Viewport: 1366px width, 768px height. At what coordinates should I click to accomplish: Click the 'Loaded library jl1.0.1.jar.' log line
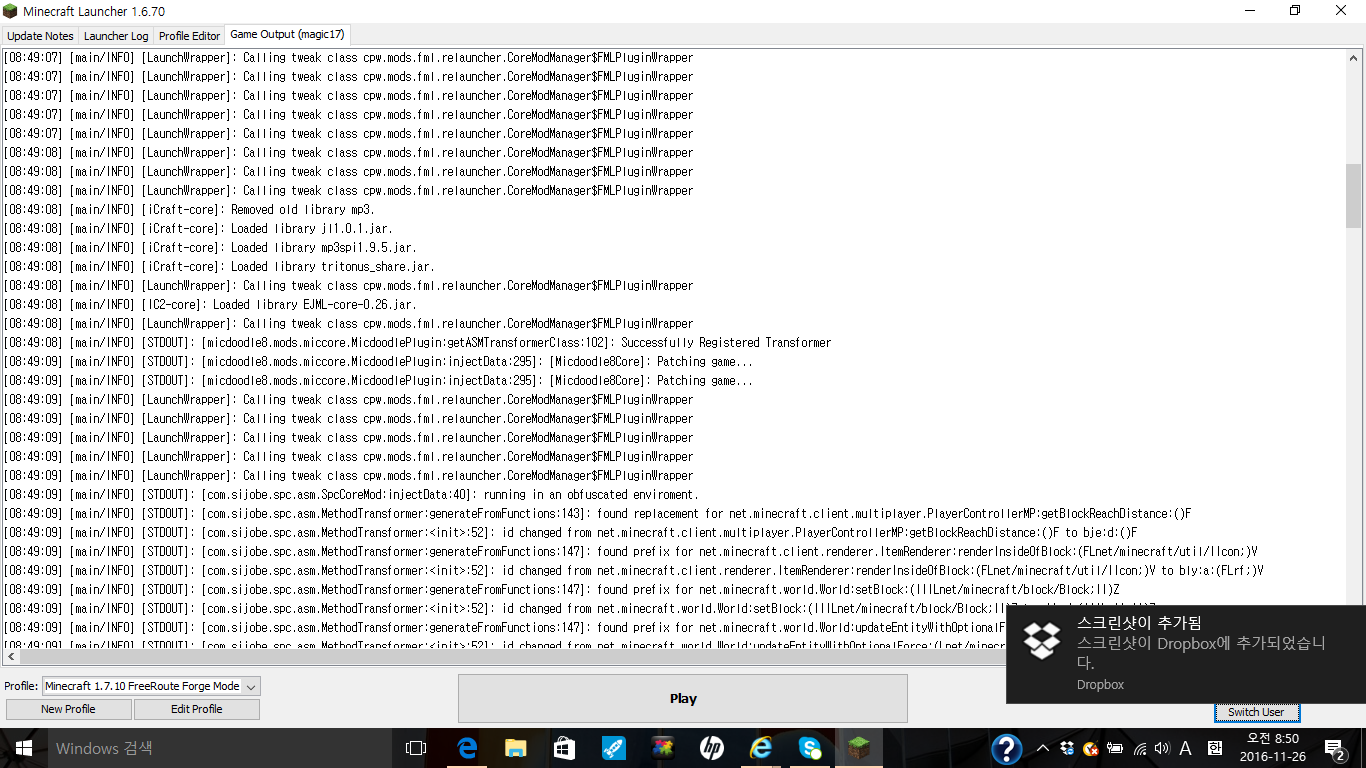click(x=198, y=228)
